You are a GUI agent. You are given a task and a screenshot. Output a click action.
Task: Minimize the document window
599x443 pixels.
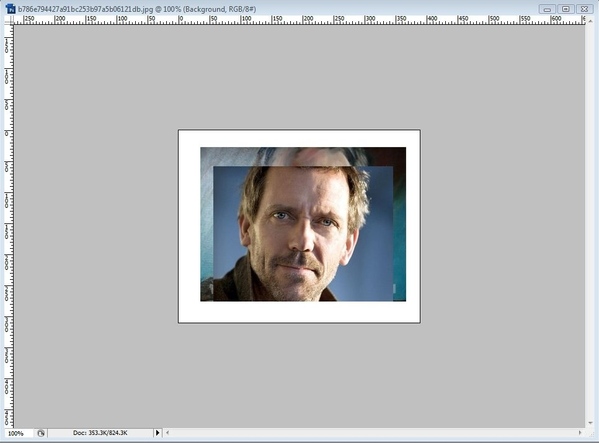coord(547,9)
